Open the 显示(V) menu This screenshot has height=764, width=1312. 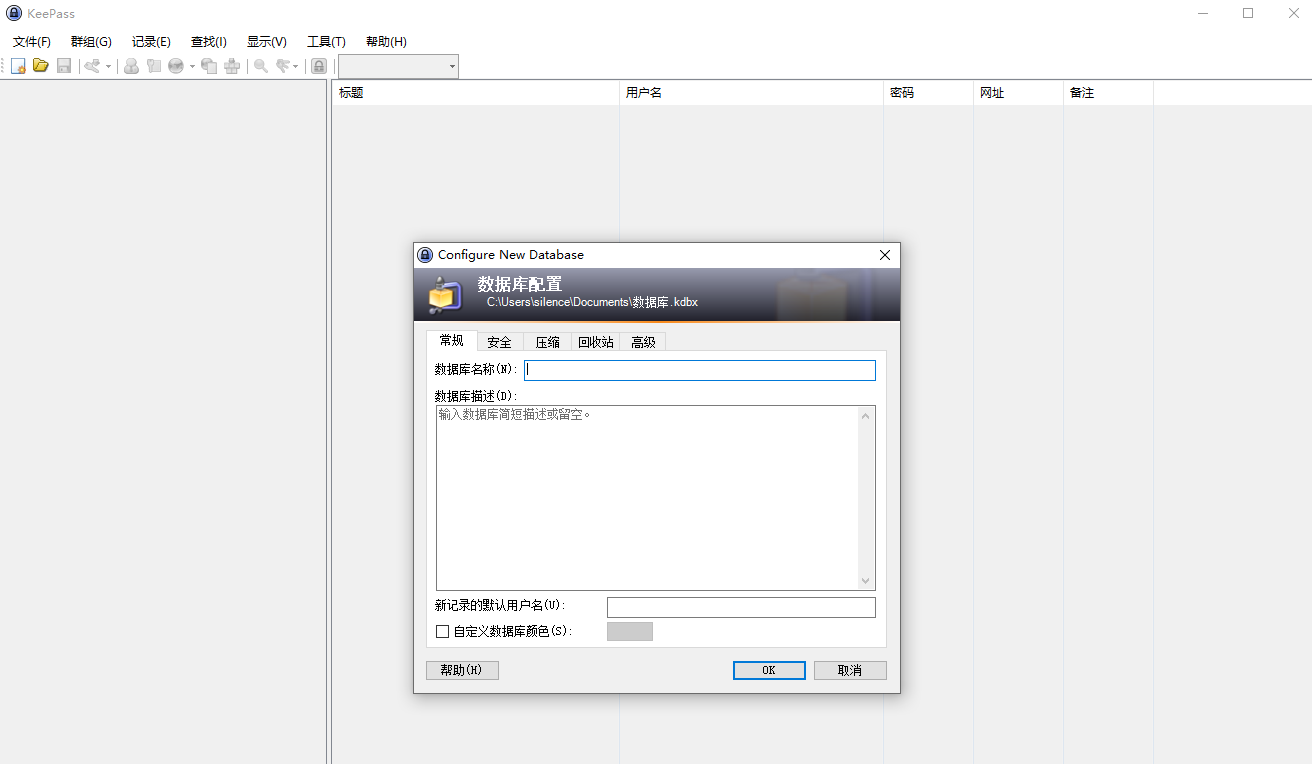[267, 42]
